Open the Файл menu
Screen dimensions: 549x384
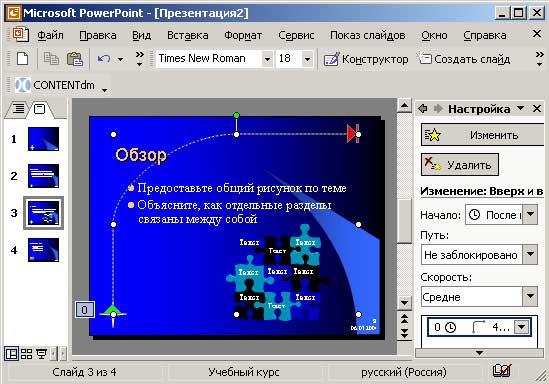pos(50,35)
